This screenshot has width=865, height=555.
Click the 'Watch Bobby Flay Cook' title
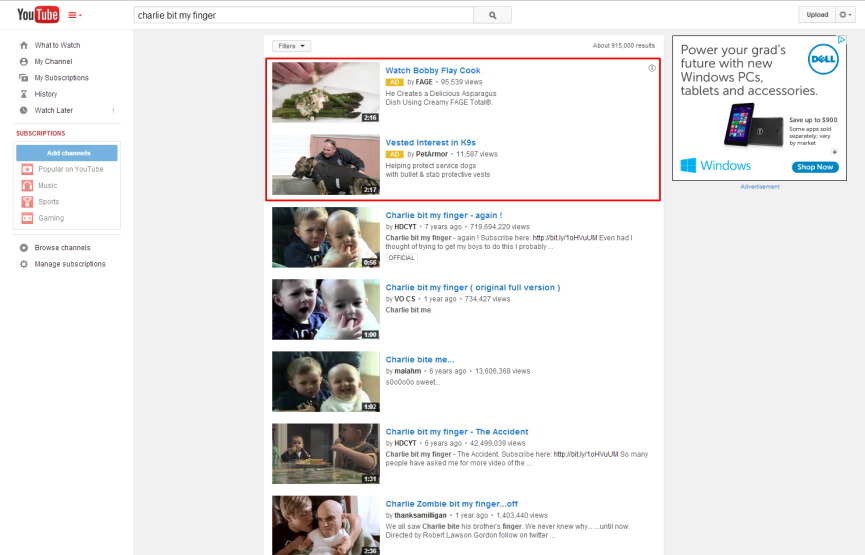tap(432, 71)
